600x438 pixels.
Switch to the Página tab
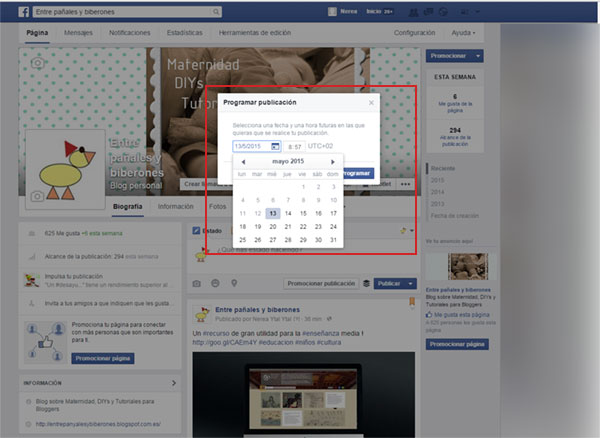37,33
